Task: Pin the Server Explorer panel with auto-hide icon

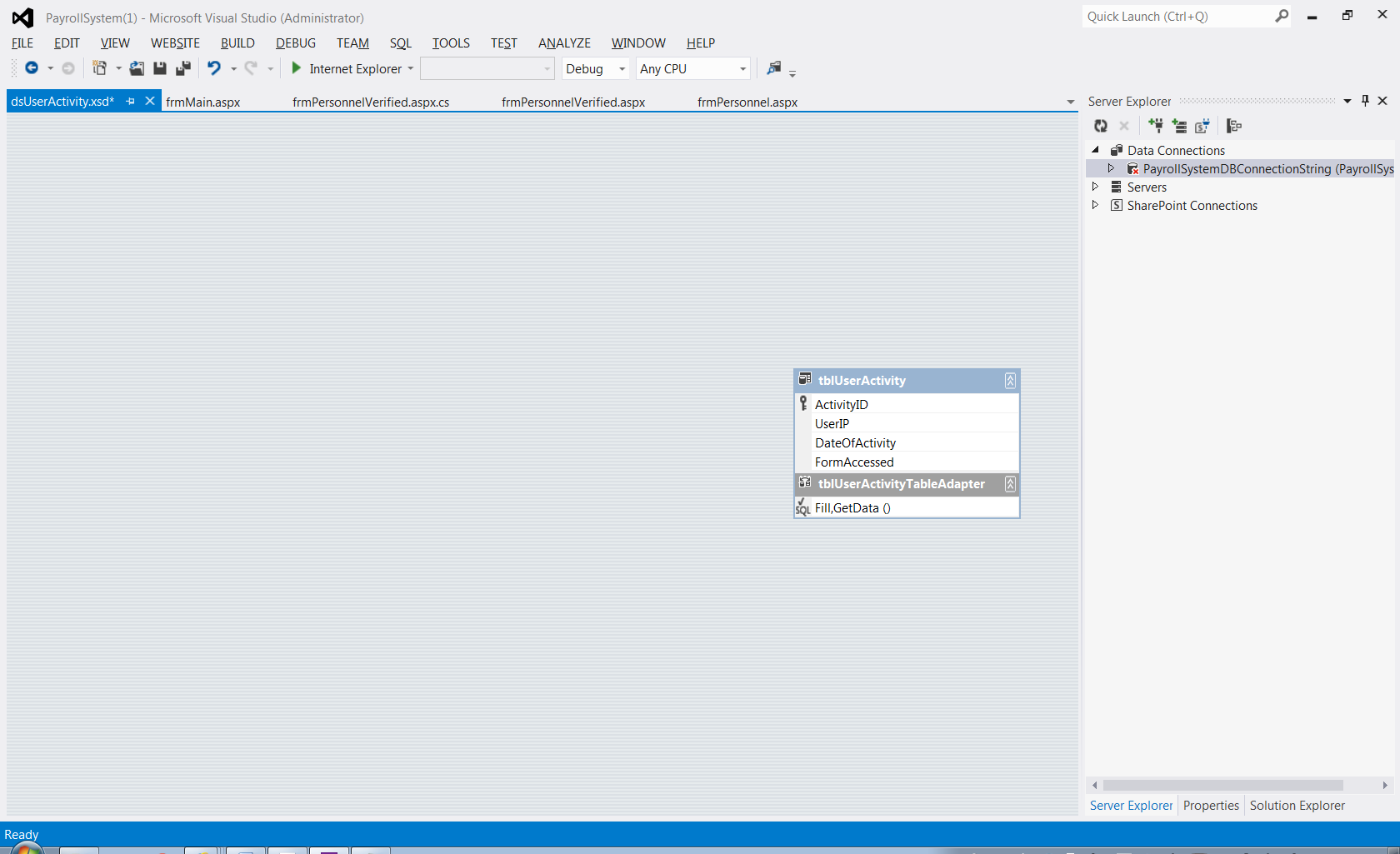Action: pos(1365,101)
